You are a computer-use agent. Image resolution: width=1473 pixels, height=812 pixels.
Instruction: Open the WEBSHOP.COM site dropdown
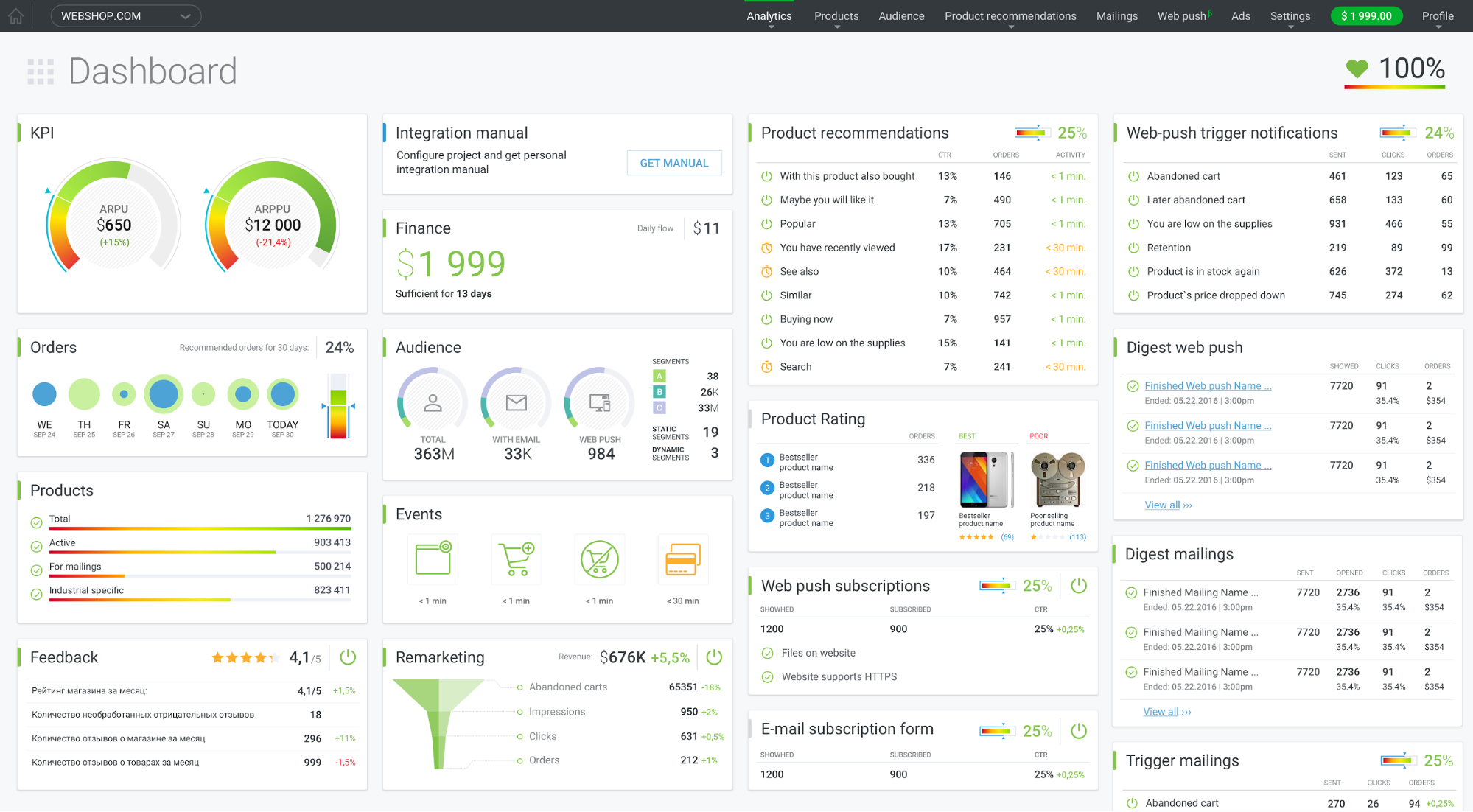[125, 15]
